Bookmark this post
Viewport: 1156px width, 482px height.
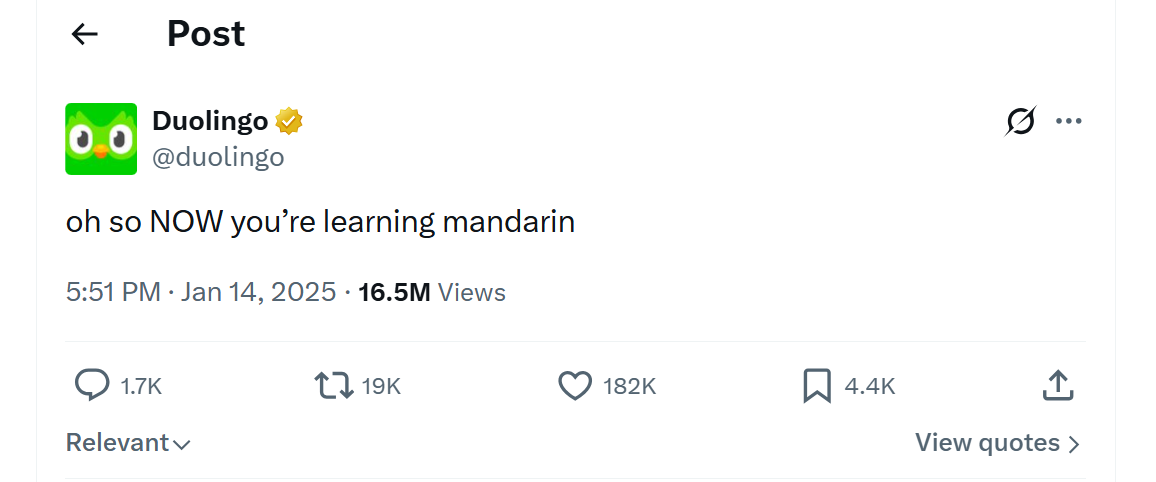click(817, 385)
